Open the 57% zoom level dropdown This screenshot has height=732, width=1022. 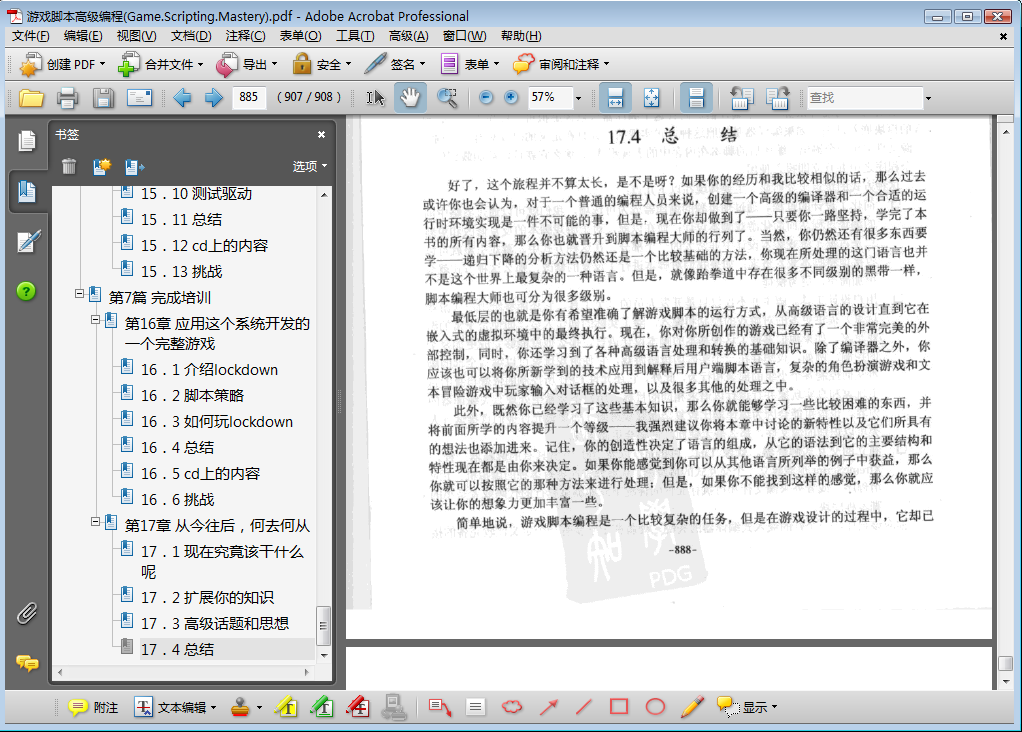click(577, 98)
